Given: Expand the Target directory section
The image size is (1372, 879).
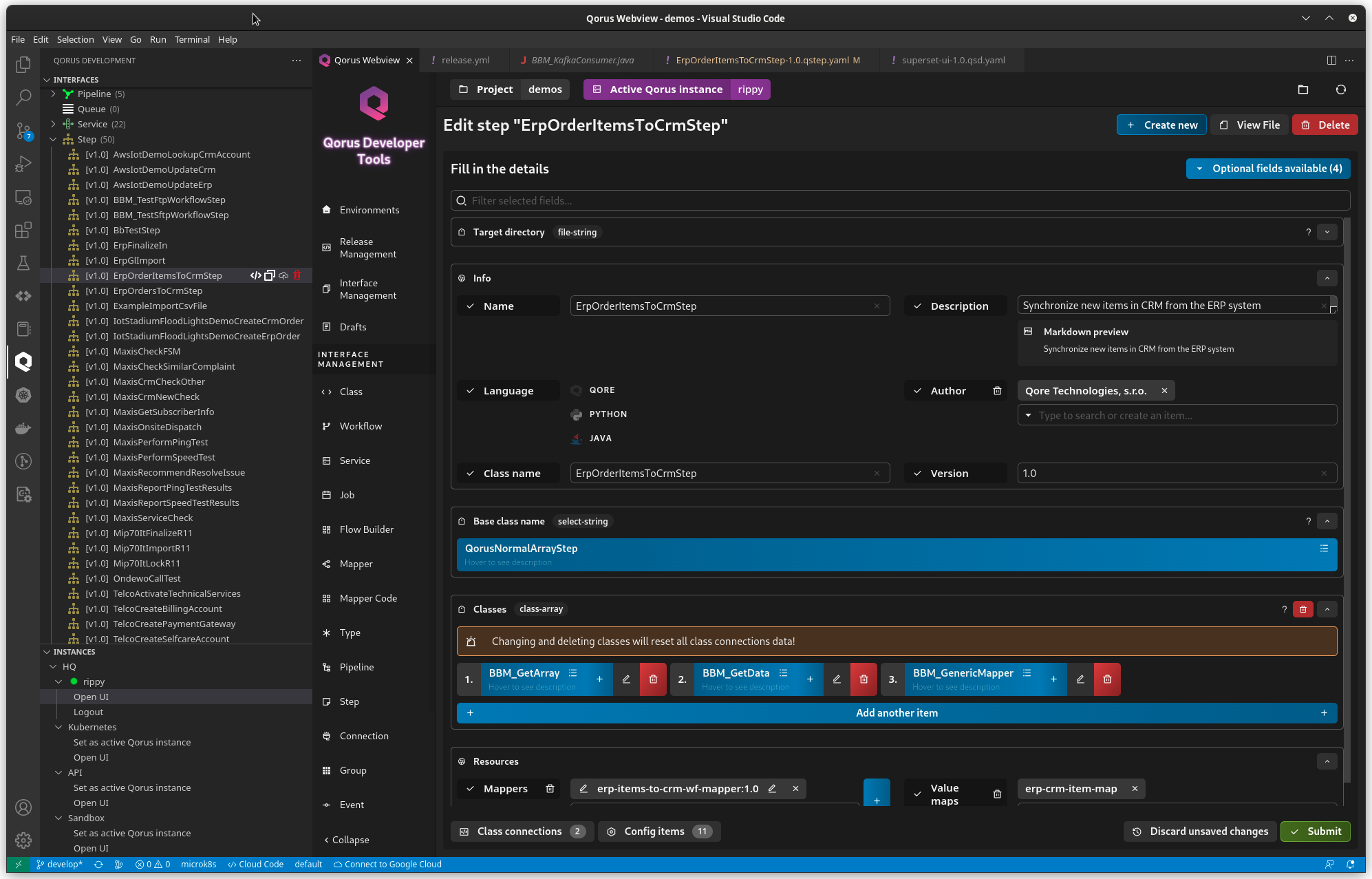Looking at the screenshot, I should 1327,233.
